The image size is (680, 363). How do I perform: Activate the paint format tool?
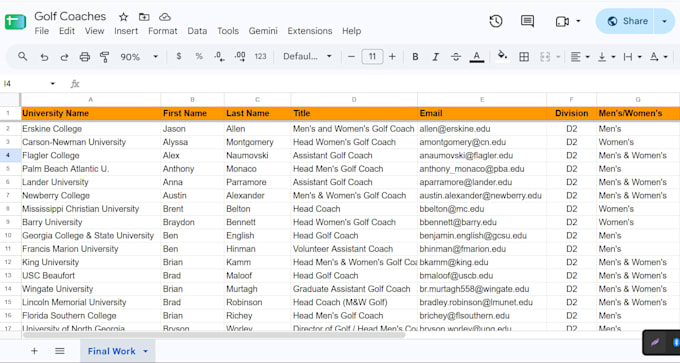tap(105, 57)
